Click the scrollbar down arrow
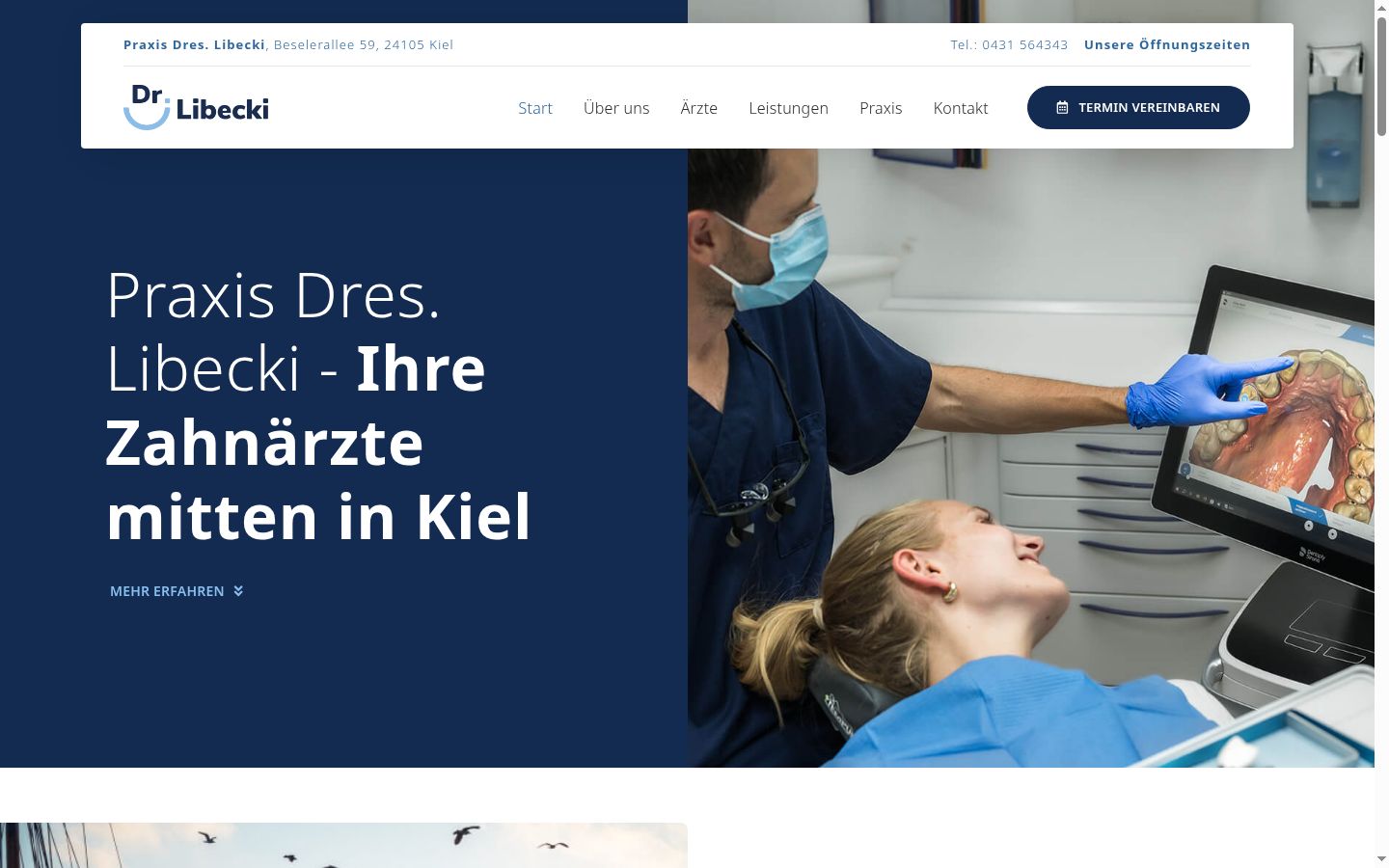The image size is (1389, 868). (x=1381, y=859)
